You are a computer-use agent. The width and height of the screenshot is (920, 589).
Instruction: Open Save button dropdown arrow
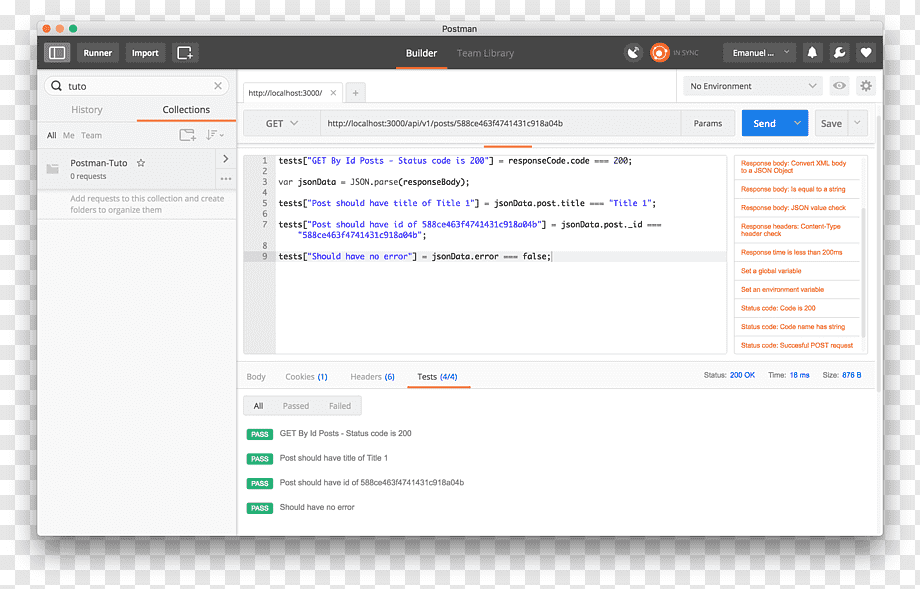click(x=857, y=123)
